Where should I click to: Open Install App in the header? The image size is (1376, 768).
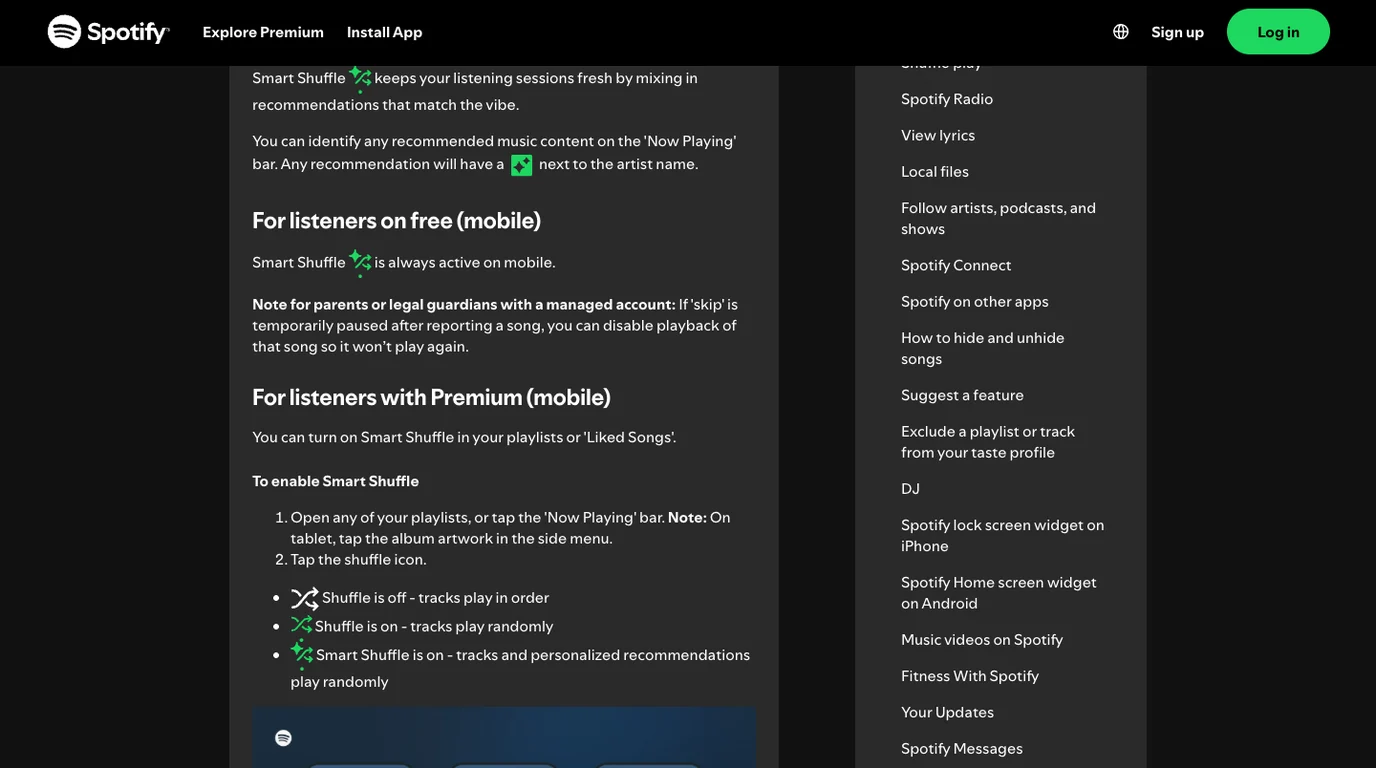(385, 32)
